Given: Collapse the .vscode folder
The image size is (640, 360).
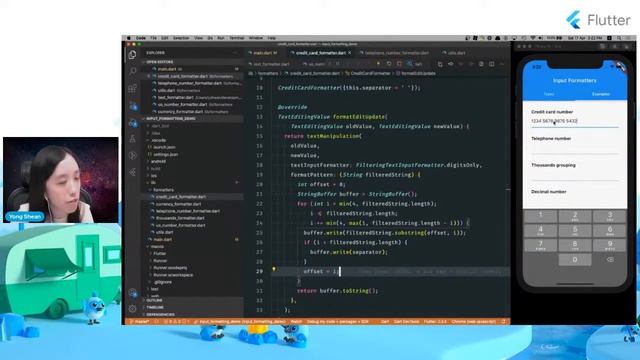Looking at the screenshot, I should click(x=158, y=140).
